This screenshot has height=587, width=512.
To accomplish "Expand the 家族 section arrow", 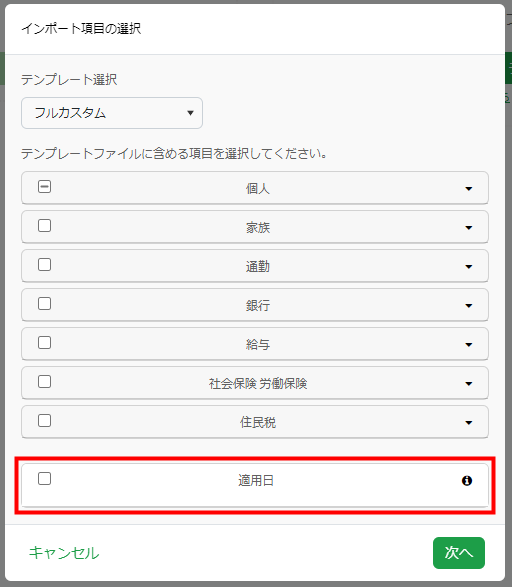I will [469, 228].
